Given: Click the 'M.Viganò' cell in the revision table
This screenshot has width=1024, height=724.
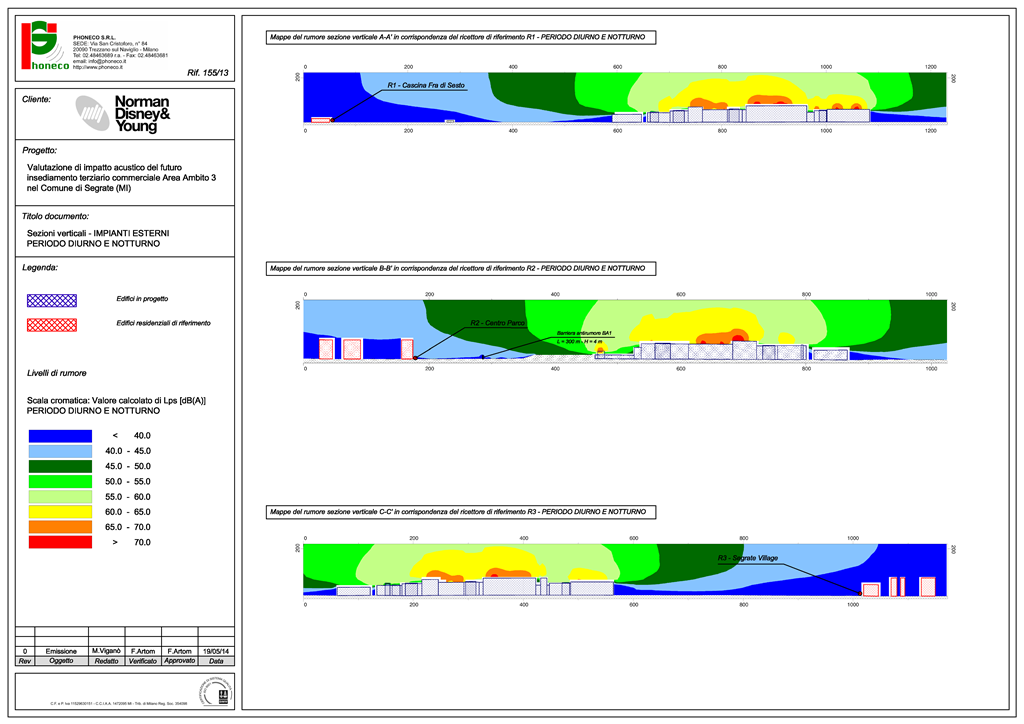Looking at the screenshot, I should (106, 652).
